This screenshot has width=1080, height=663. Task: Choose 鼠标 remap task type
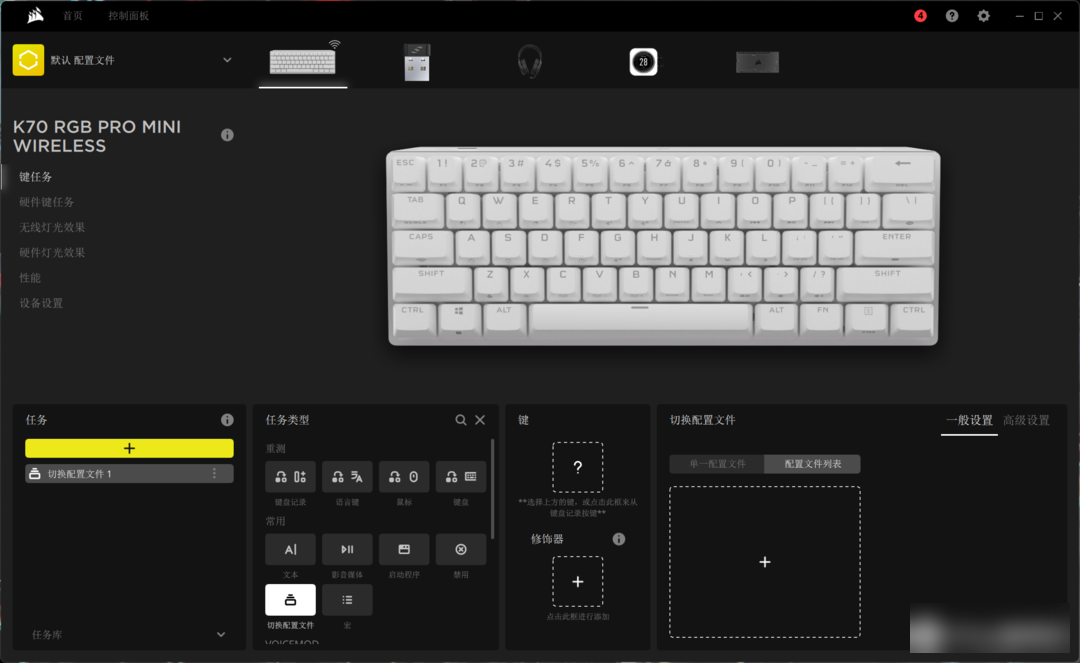404,476
